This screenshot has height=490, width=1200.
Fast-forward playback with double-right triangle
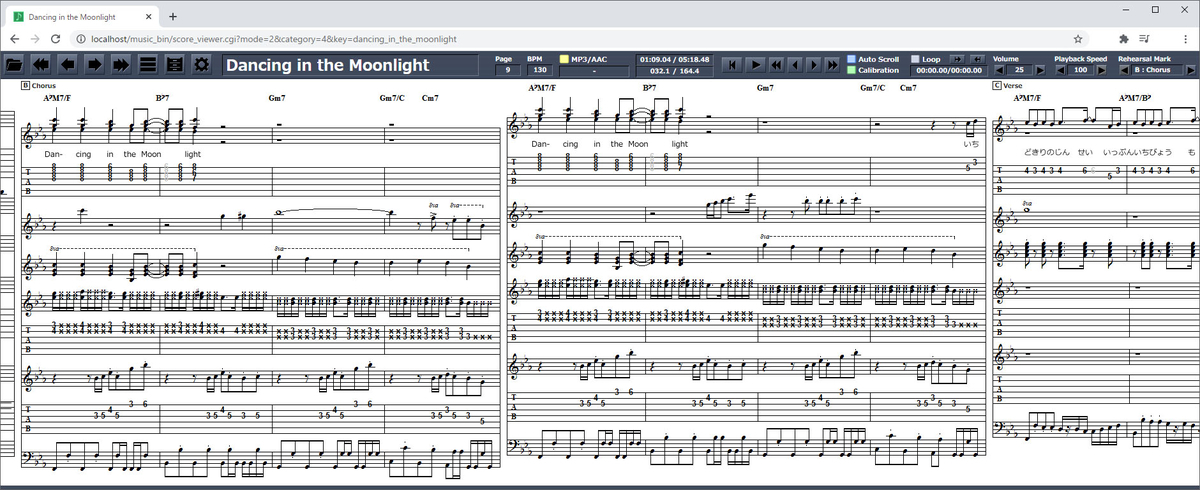click(x=832, y=65)
